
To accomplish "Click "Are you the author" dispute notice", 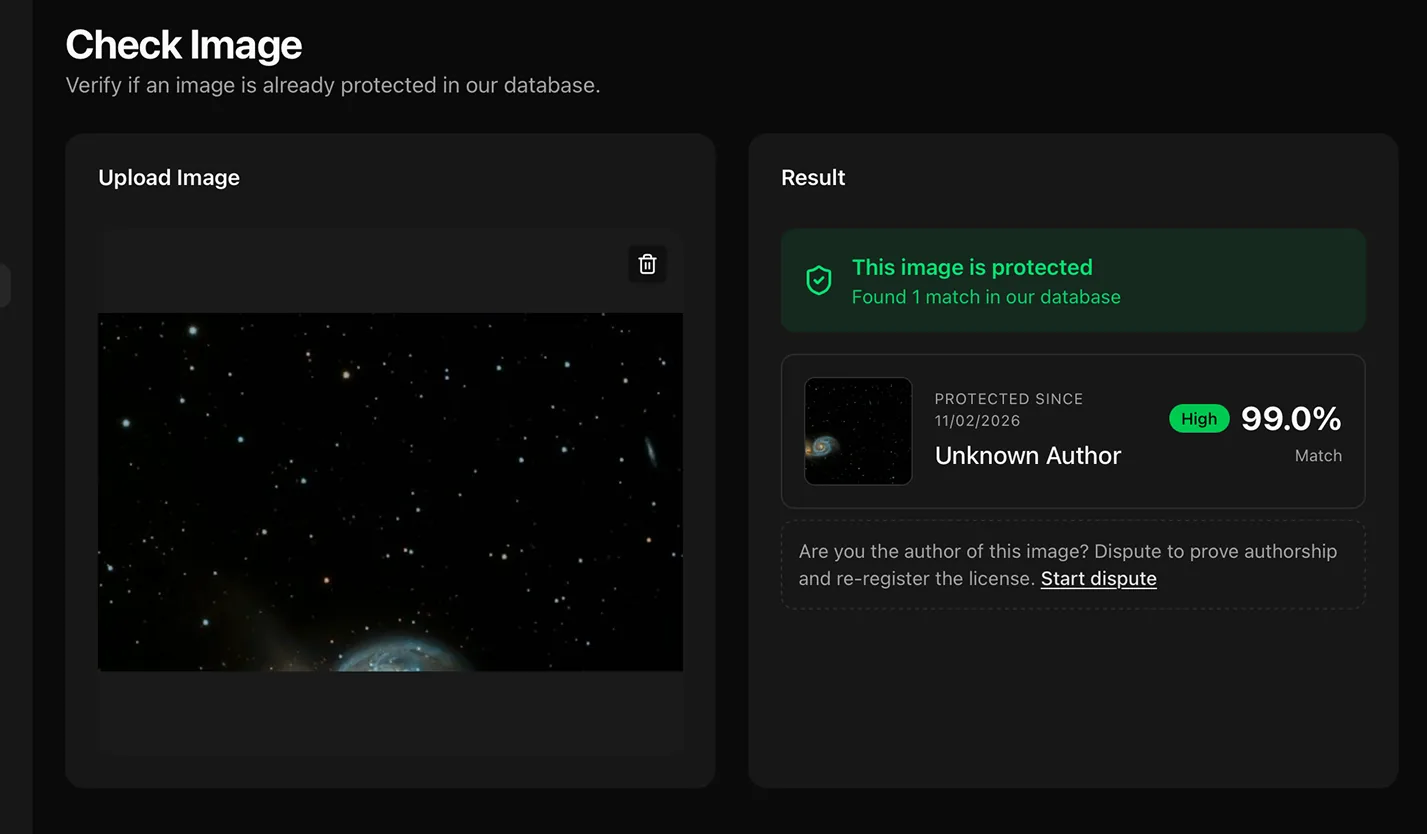I will (x=1073, y=565).
